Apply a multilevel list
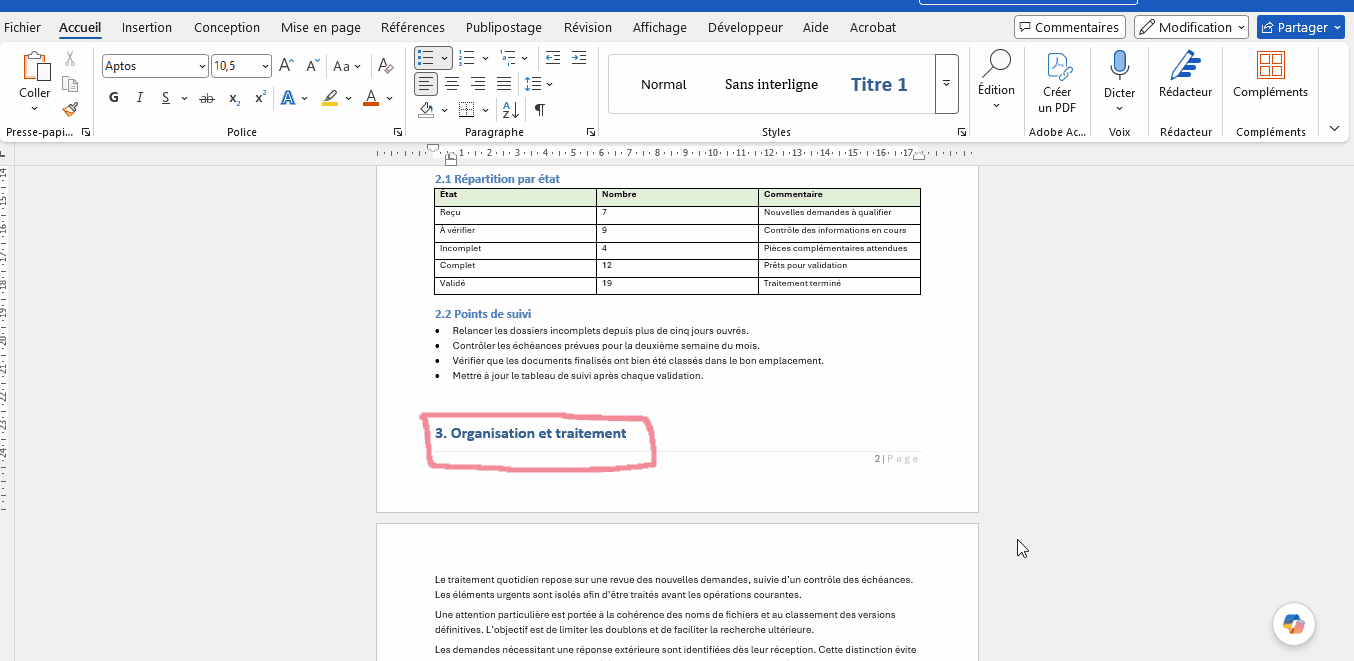This screenshot has height=661, width=1354. [x=508, y=57]
